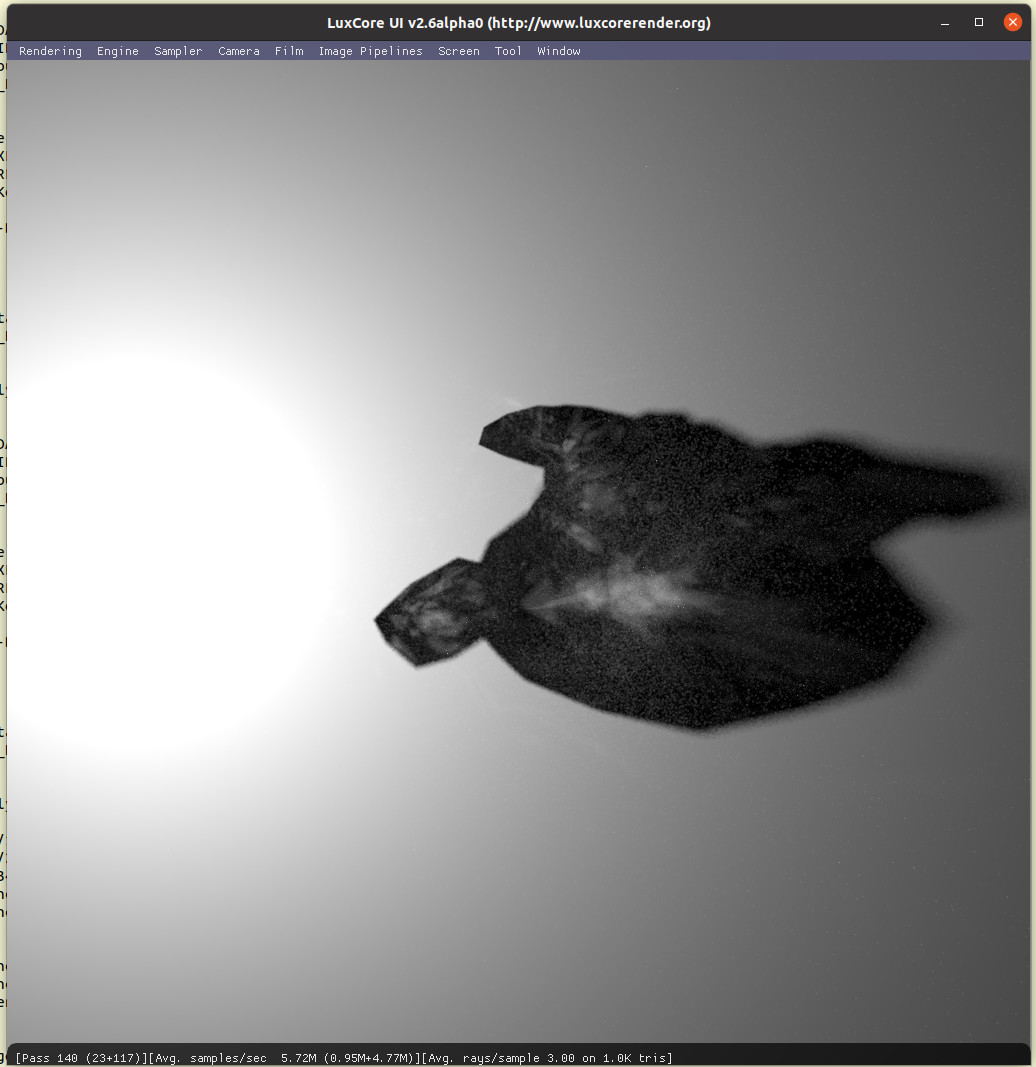Open the Tool menu

pos(508,51)
